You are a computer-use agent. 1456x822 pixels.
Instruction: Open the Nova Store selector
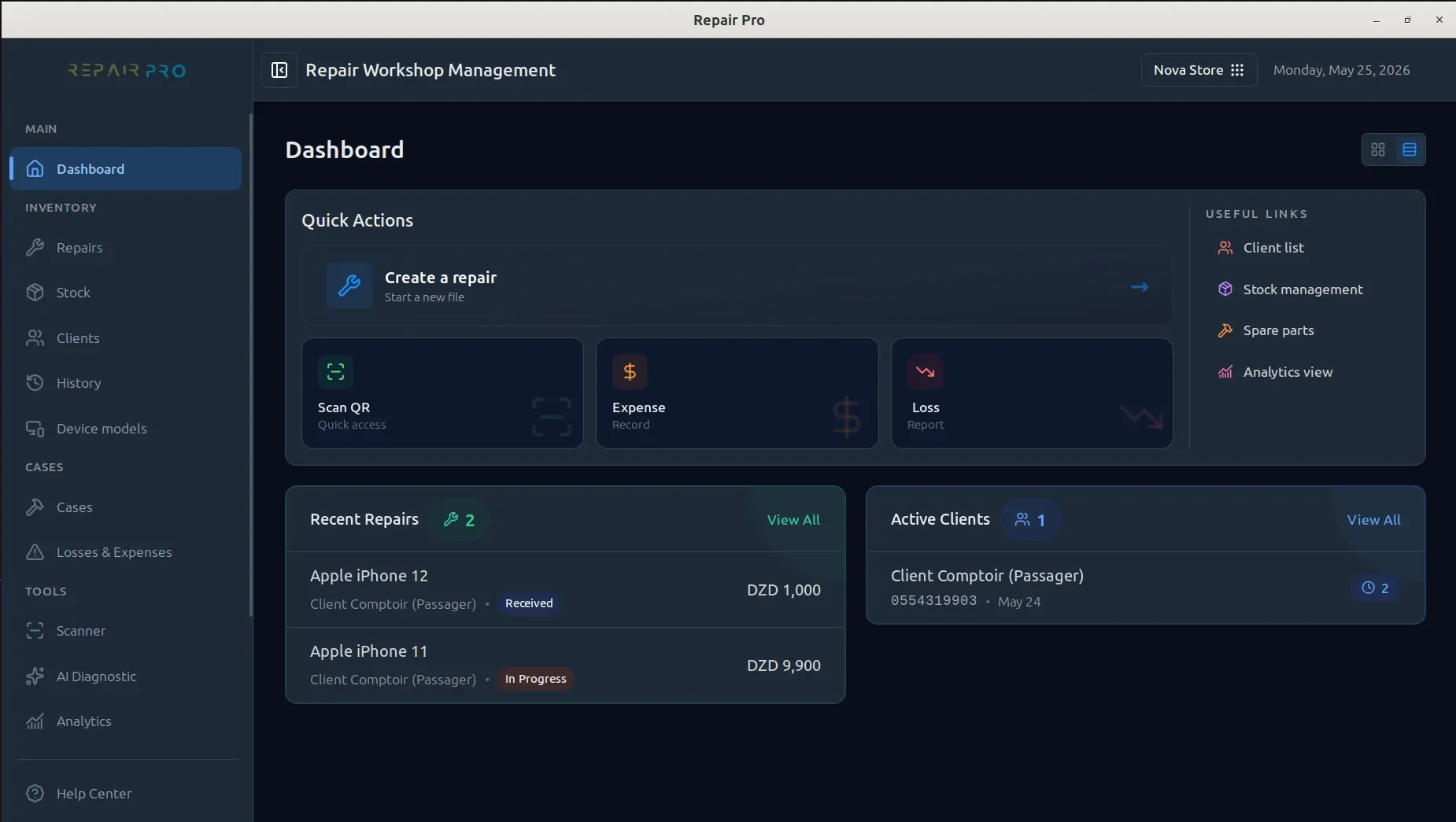coord(1199,70)
